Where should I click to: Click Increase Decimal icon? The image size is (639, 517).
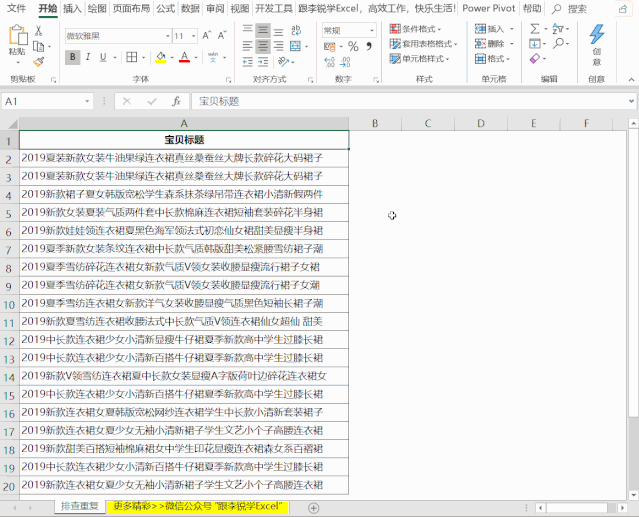tap(329, 62)
